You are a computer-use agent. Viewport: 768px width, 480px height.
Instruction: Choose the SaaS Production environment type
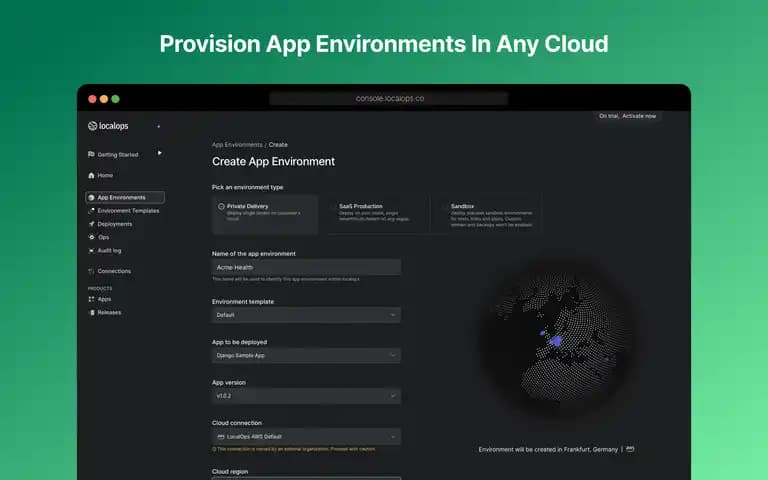(375, 214)
